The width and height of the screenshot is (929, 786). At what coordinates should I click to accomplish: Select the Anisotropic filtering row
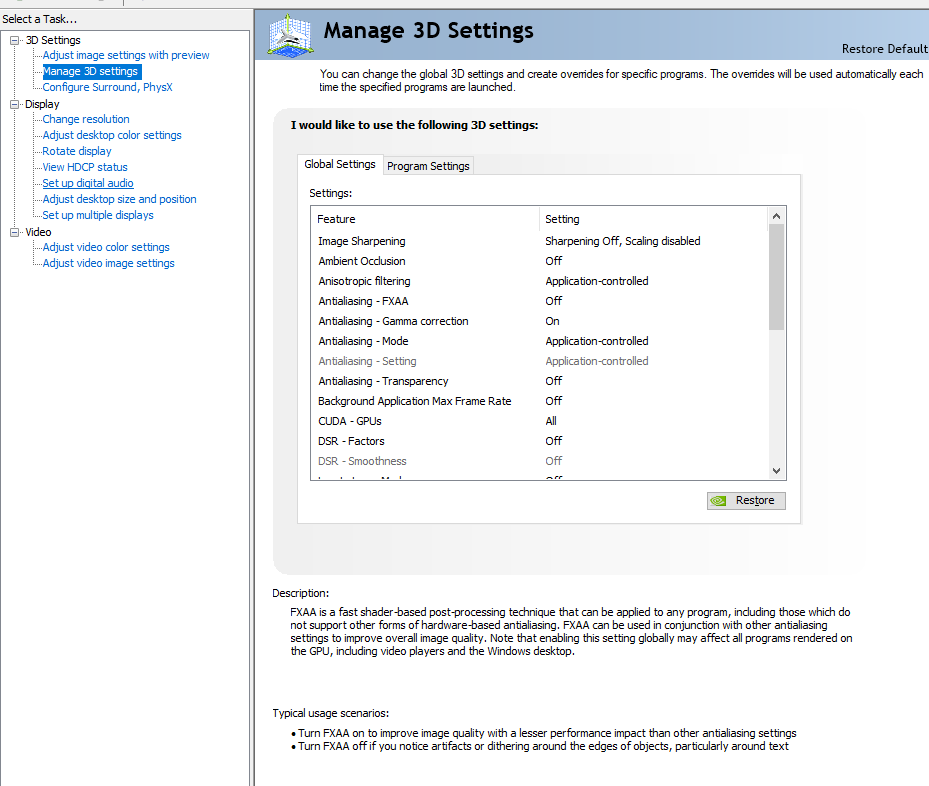pyautogui.click(x=539, y=281)
